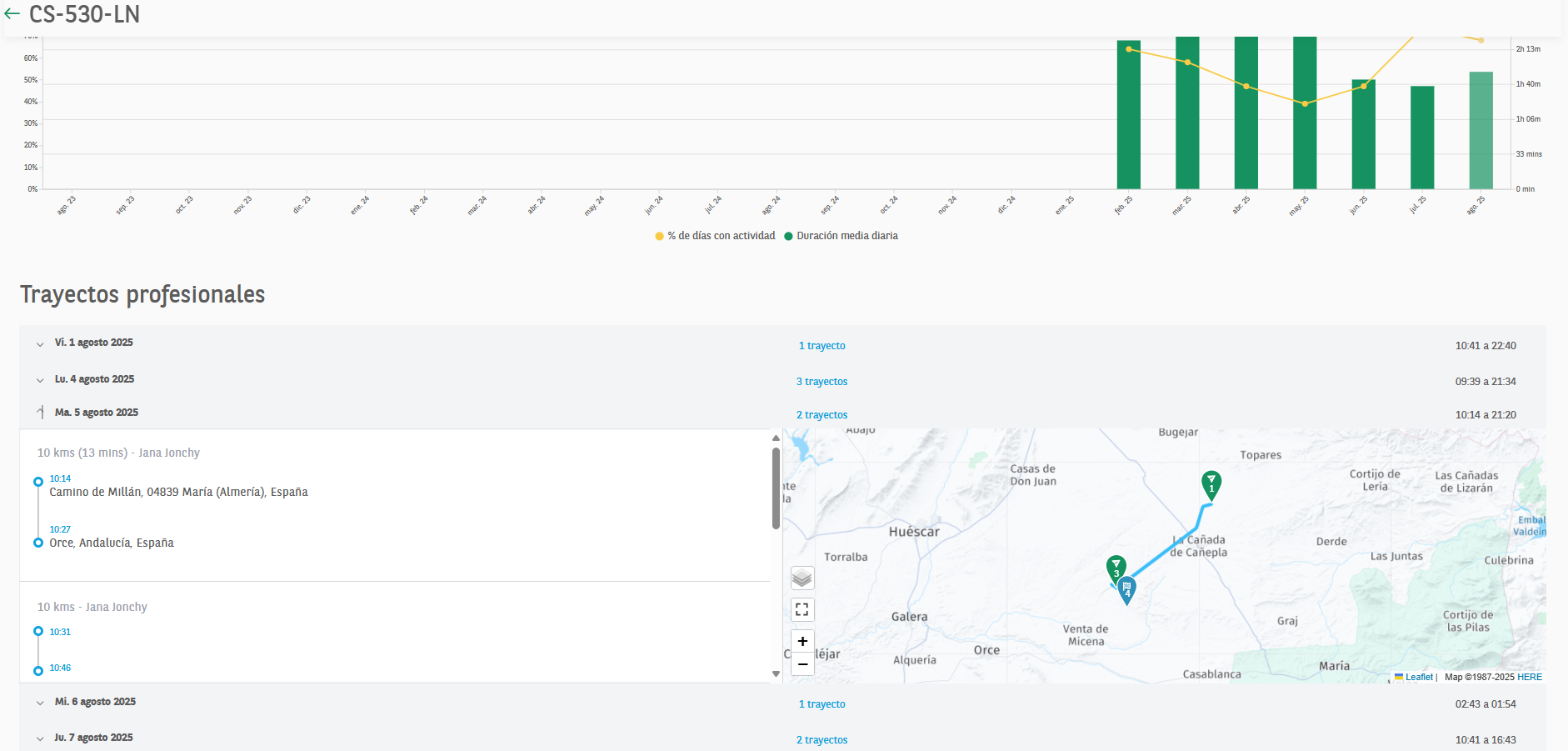1568x751 pixels.
Task: Click the 10:27 trip end point circle
Action: [x=38, y=543]
